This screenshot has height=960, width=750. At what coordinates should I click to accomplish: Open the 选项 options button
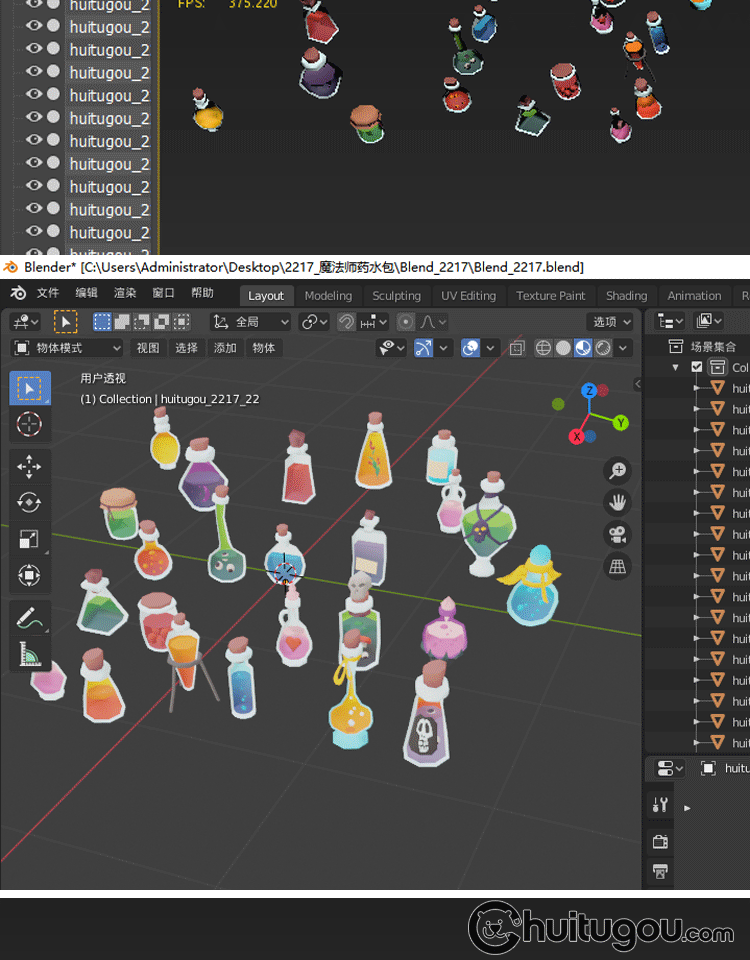click(x=611, y=322)
